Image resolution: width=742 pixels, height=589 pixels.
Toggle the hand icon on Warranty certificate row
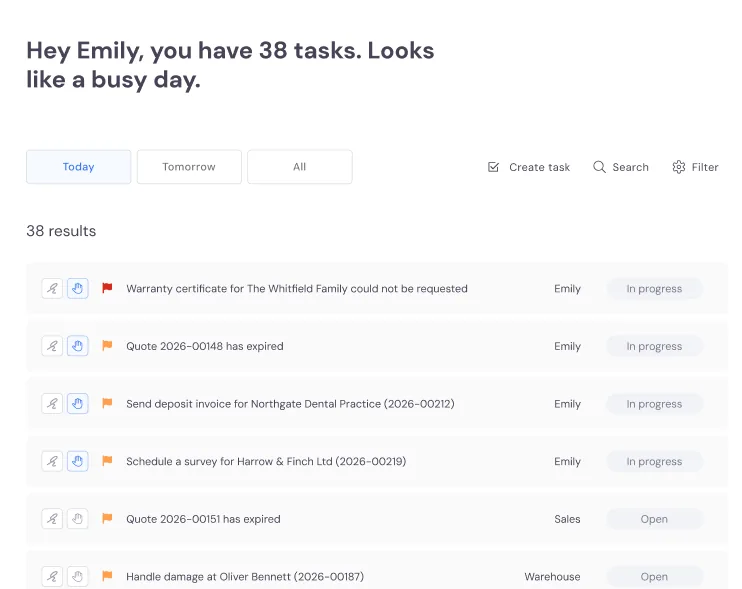78,289
